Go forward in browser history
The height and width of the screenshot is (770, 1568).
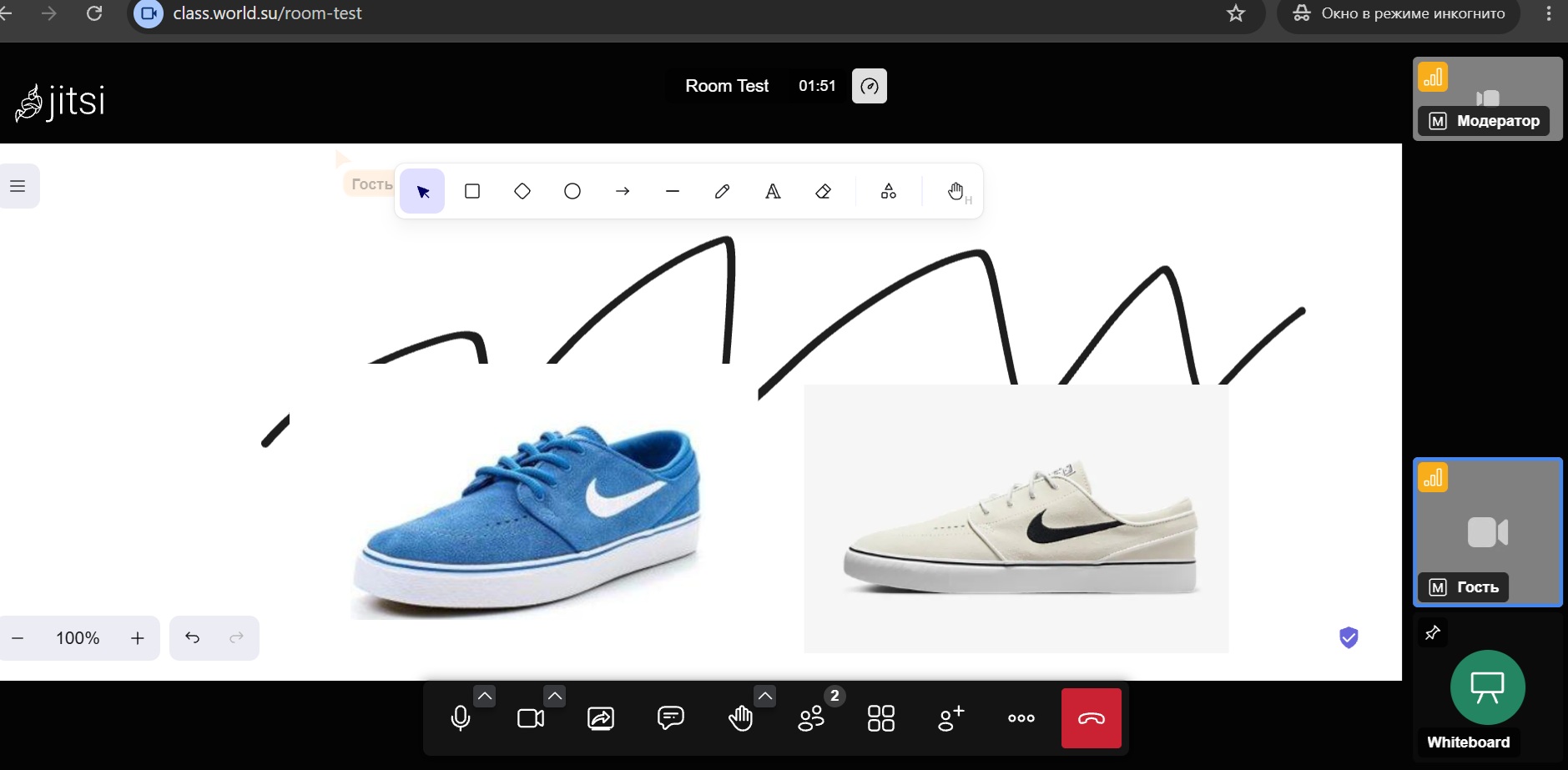(49, 13)
